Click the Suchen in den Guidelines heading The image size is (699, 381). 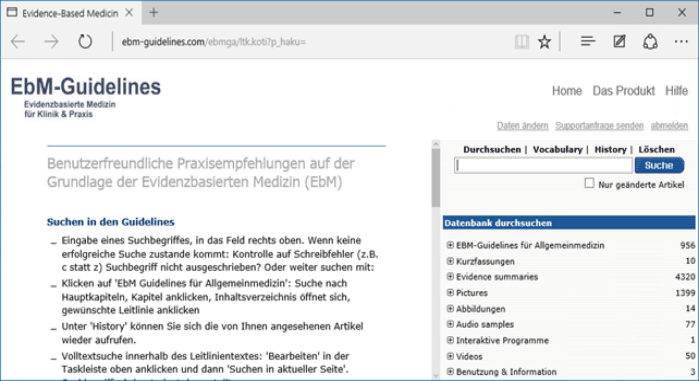pos(111,222)
